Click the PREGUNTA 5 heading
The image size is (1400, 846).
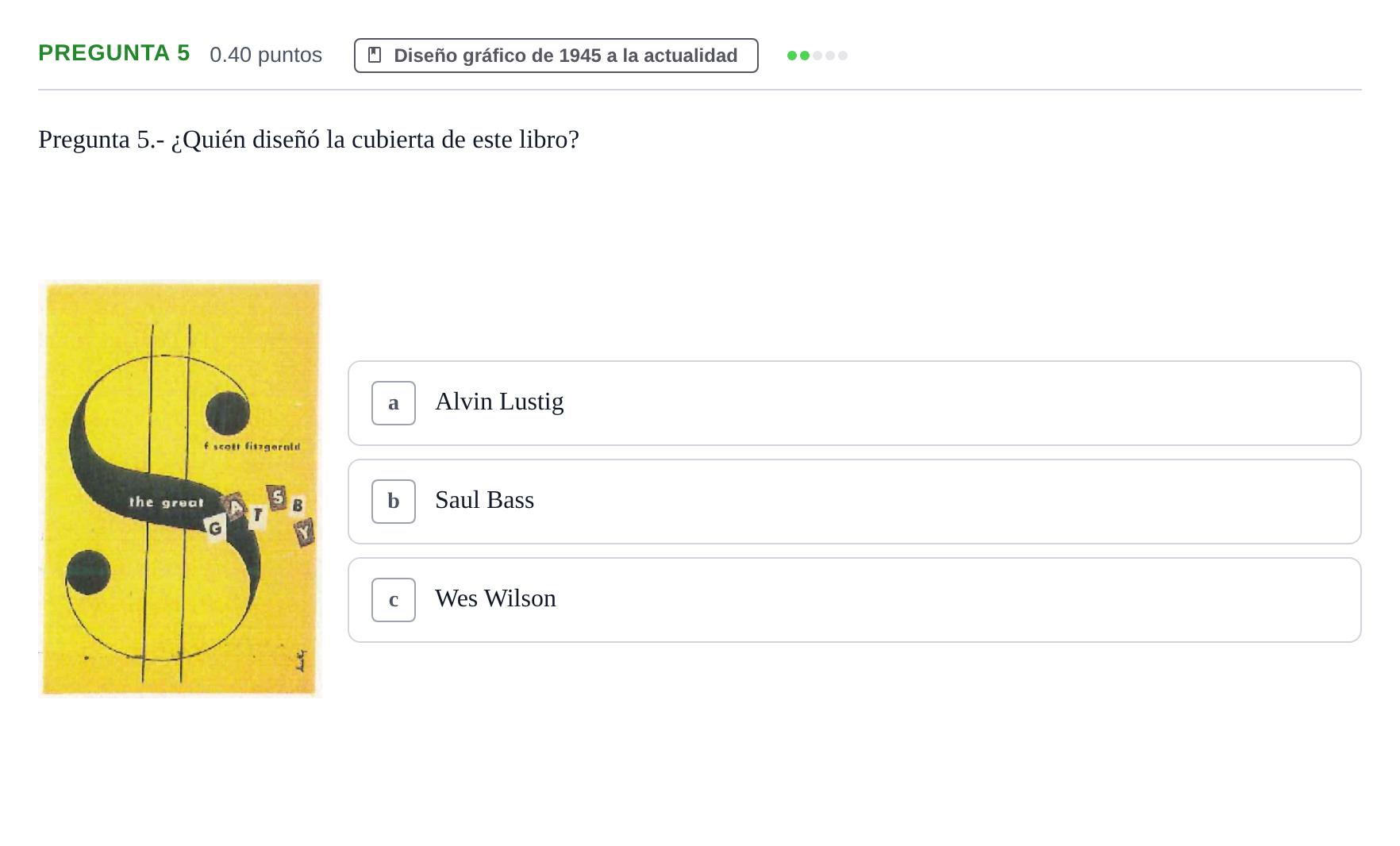click(x=114, y=53)
